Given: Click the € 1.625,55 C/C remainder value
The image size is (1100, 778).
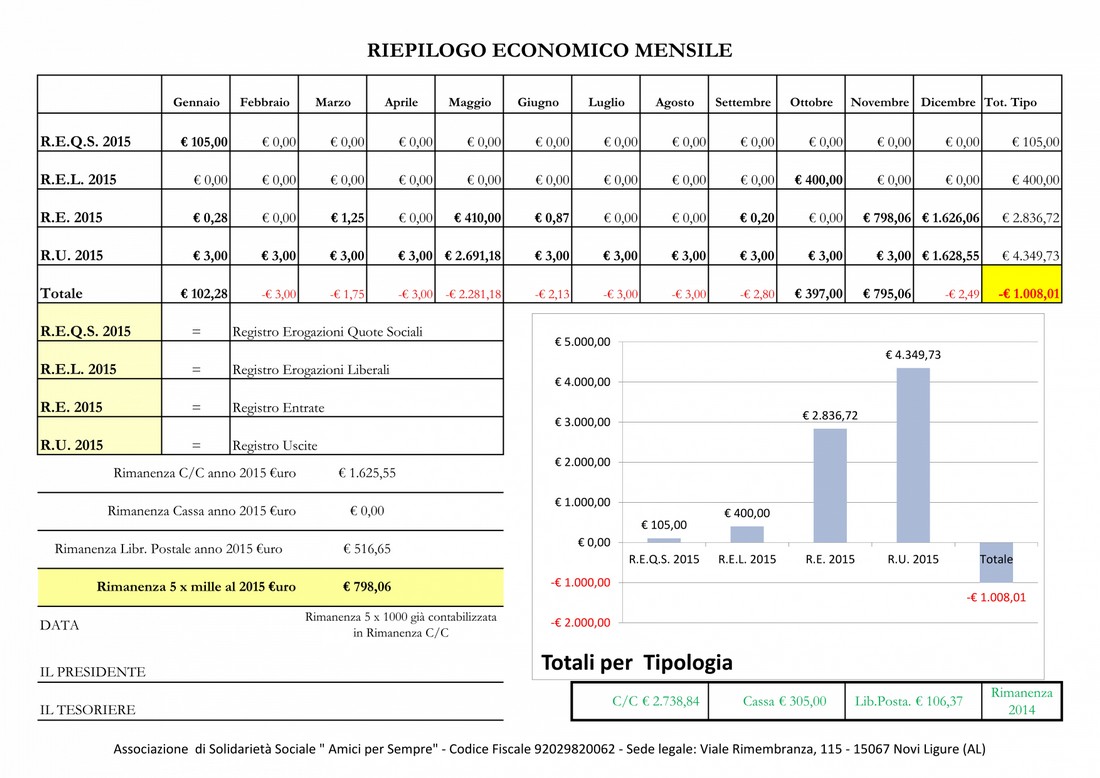Looking at the screenshot, I should click(367, 473).
